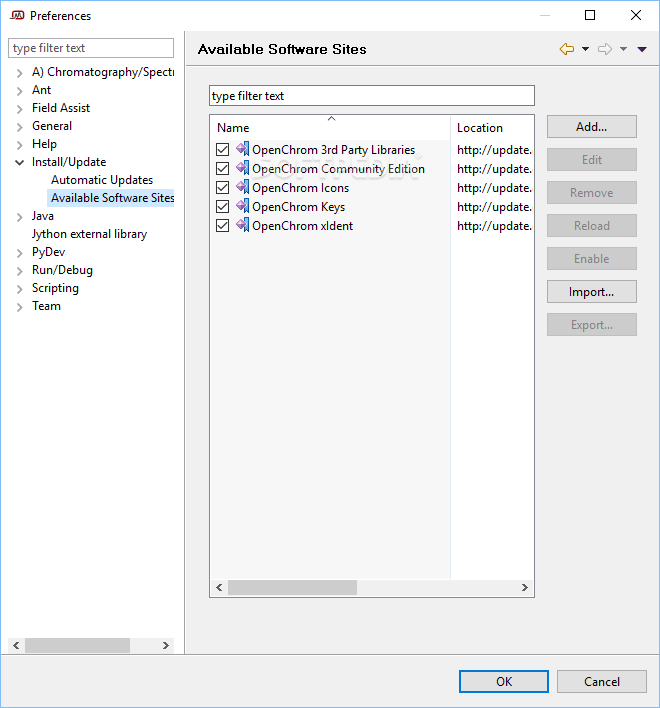Disable the OpenChrom xIdent checkbox

[x=223, y=225]
